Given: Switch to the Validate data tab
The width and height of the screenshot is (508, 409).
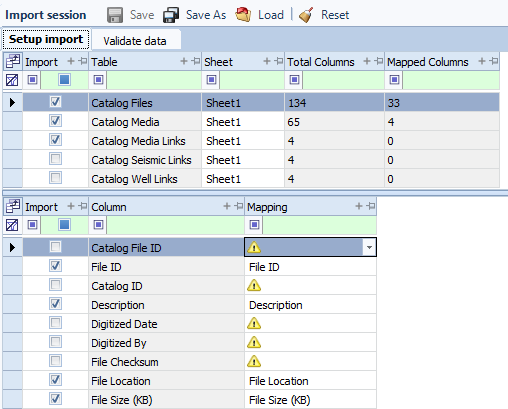Looking at the screenshot, I should click(x=135, y=41).
